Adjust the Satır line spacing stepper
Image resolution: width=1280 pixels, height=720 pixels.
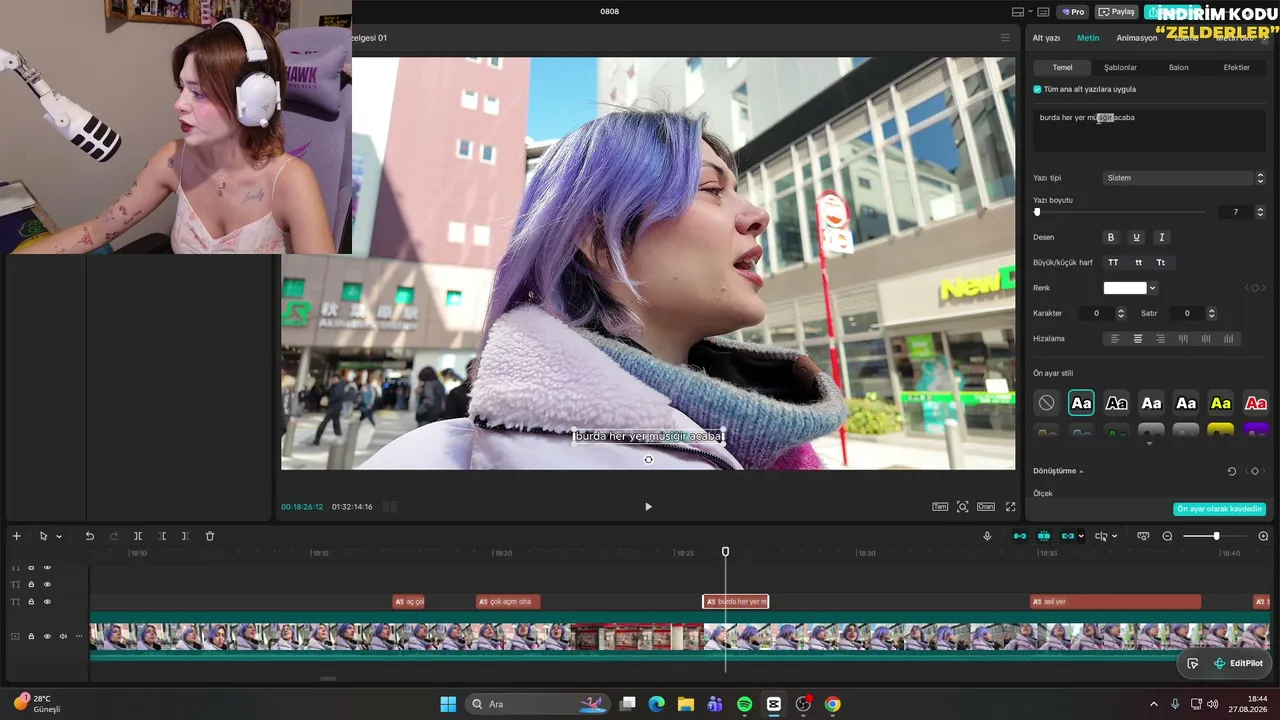pos(1211,313)
